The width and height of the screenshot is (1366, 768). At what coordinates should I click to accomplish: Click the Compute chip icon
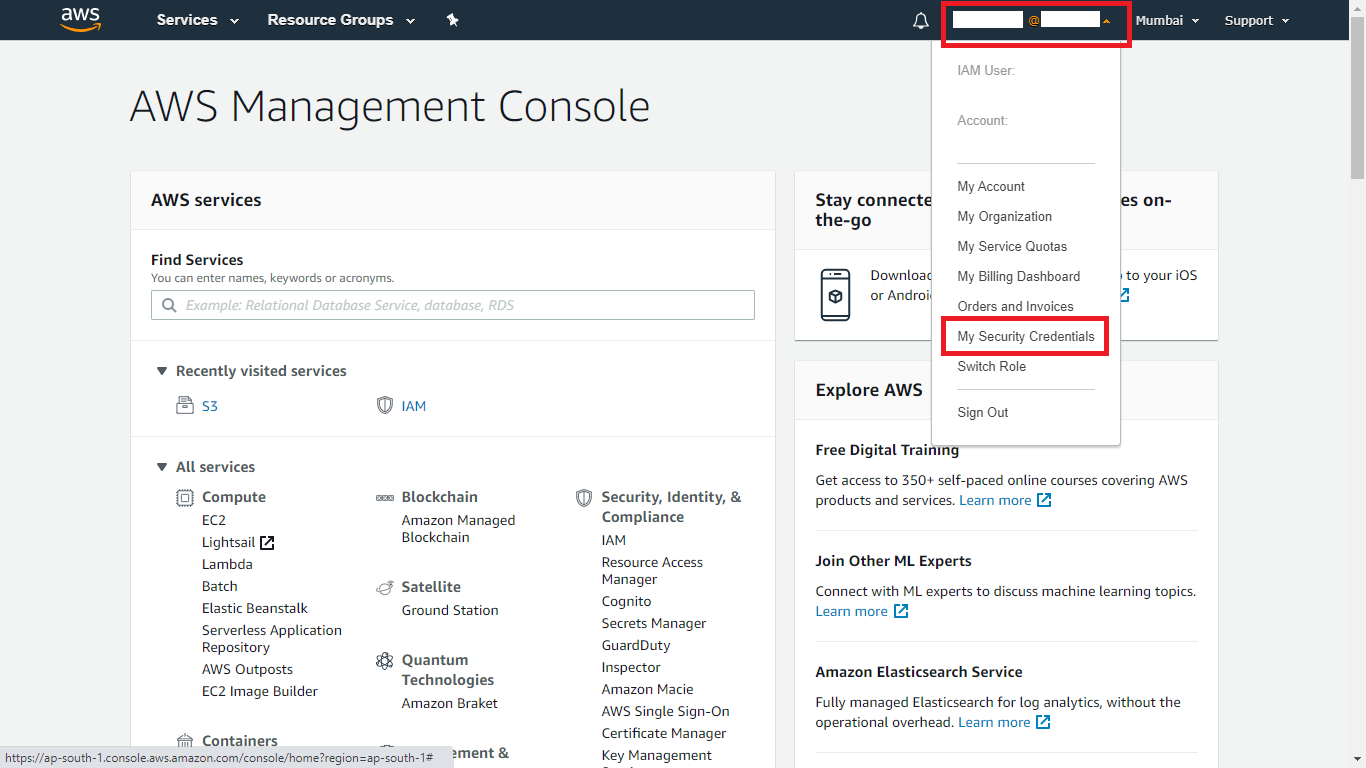coord(184,497)
